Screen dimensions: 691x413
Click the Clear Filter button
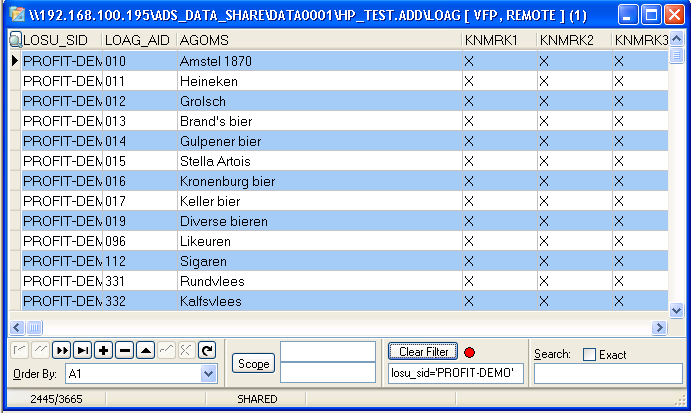point(423,352)
